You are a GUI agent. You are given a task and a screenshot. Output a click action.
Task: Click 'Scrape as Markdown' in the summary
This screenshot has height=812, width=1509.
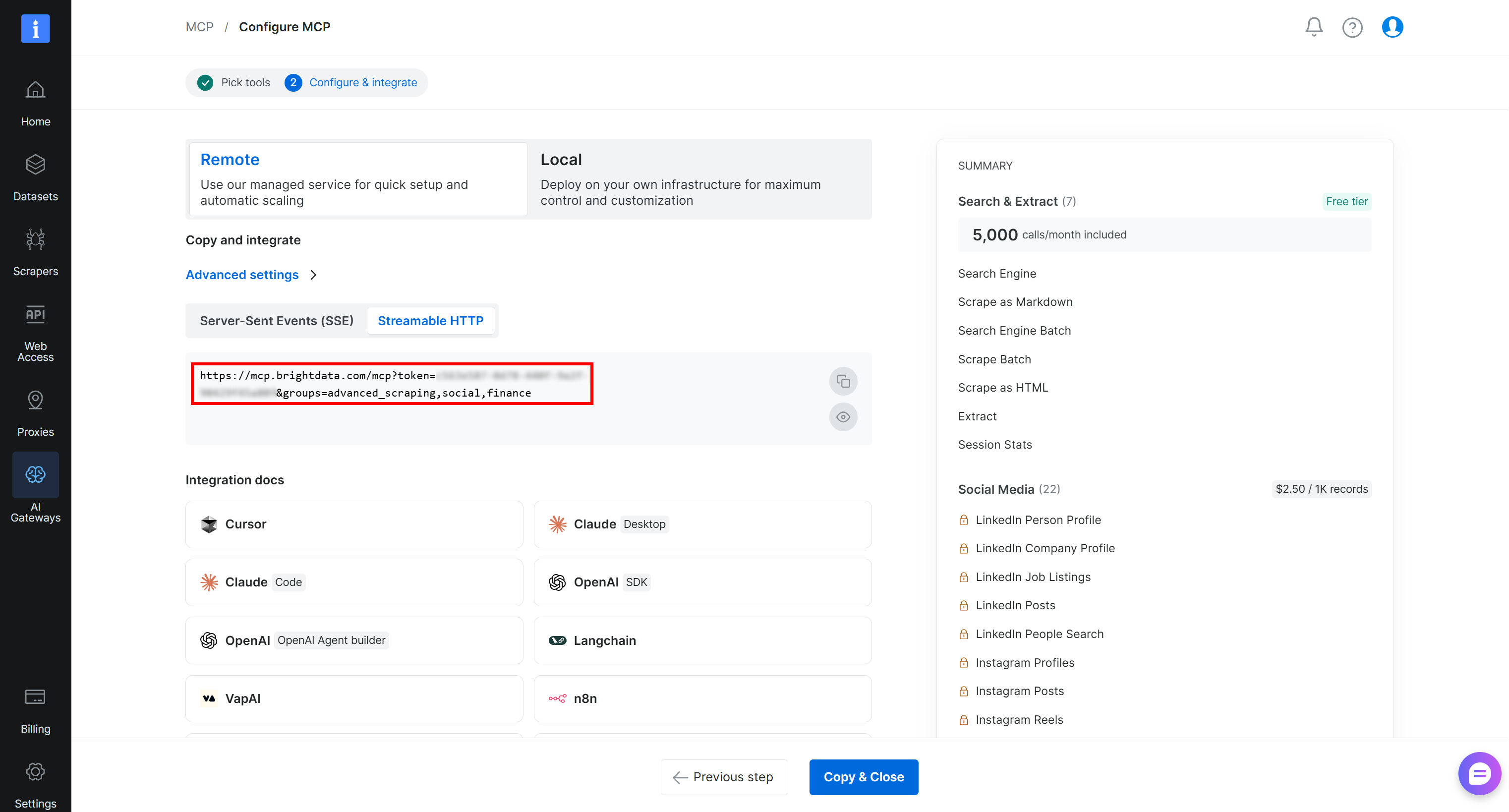point(1015,302)
